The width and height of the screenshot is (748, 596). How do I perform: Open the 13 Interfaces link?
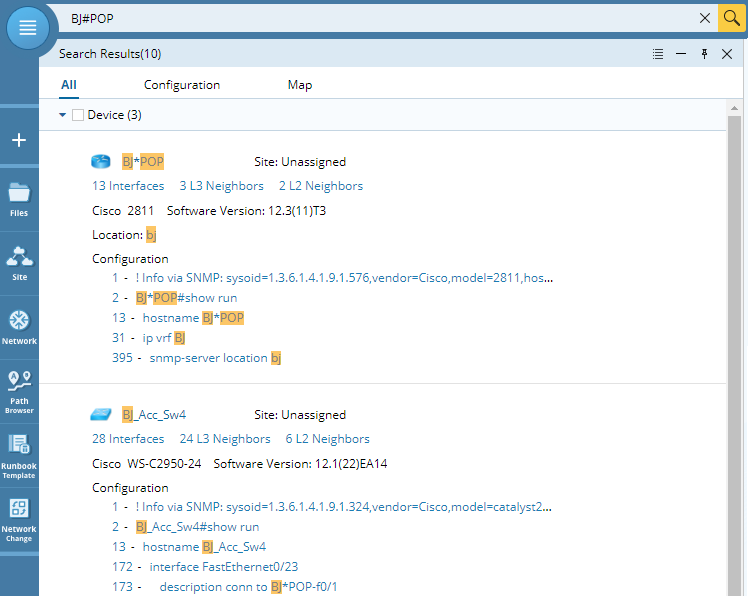128,186
